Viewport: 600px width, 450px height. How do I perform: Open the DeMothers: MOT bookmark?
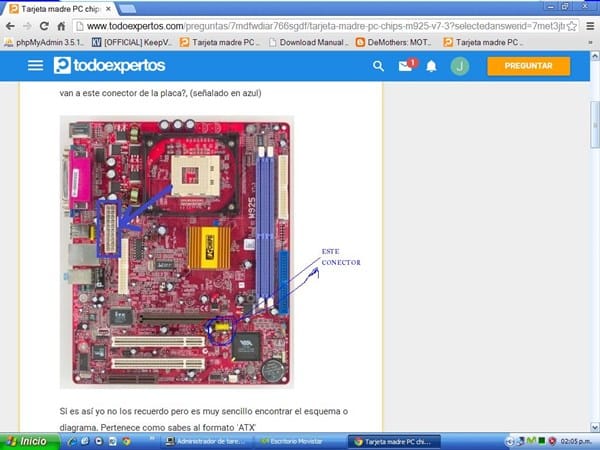click(x=394, y=42)
